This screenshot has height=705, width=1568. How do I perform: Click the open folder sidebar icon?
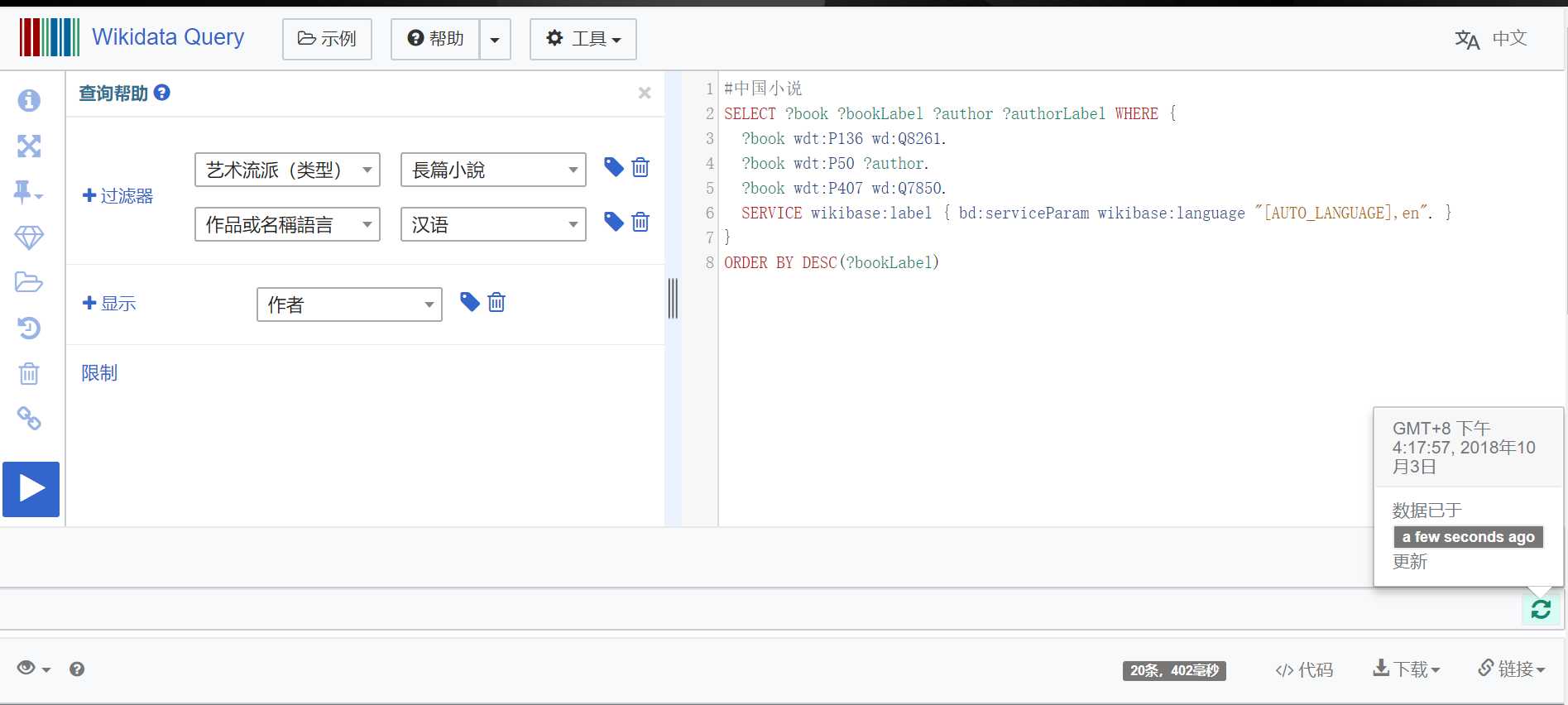[29, 282]
